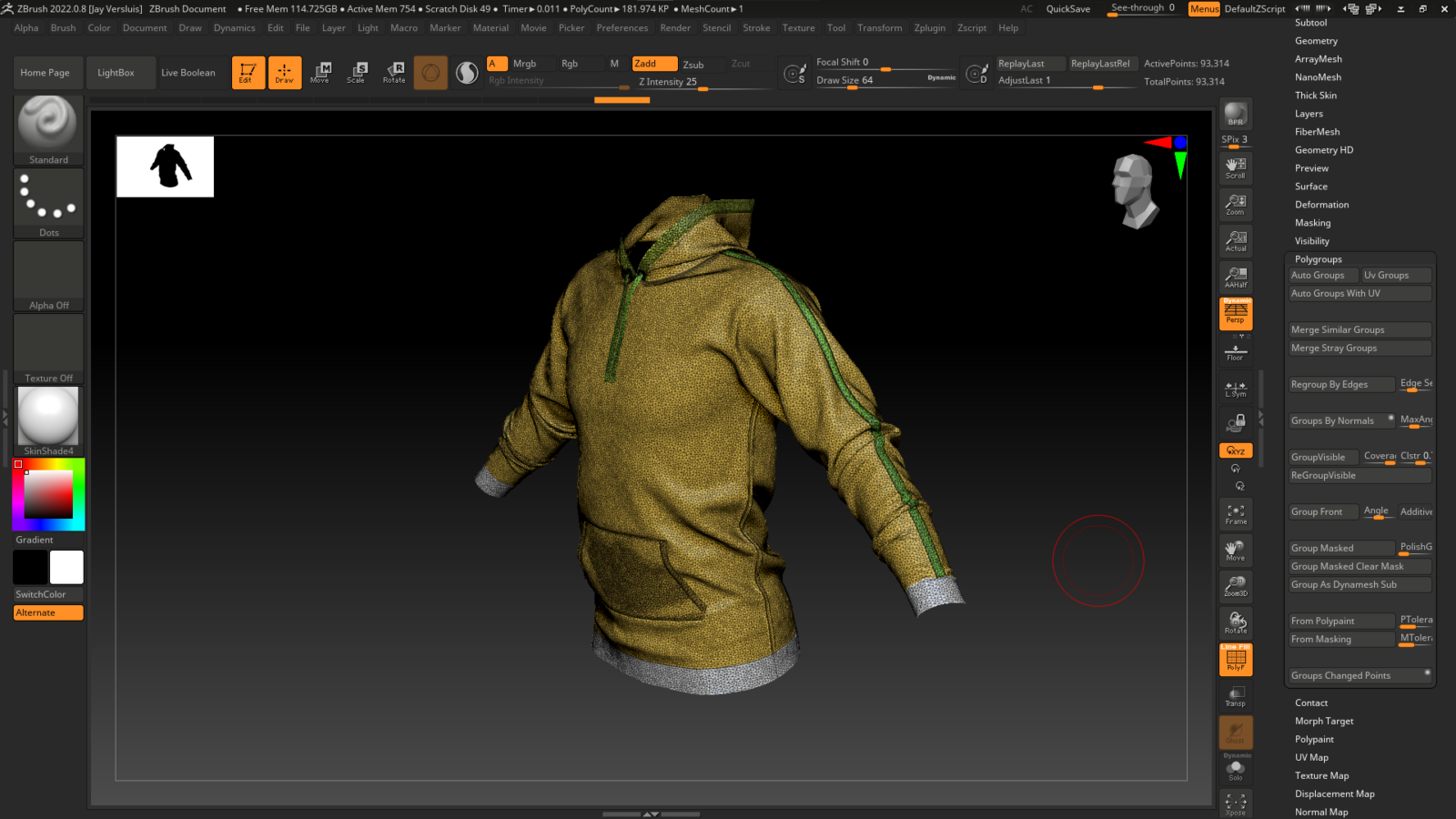Activate the Frame tool on the right shelf
Image resolution: width=1456 pixels, height=819 pixels.
(x=1235, y=514)
